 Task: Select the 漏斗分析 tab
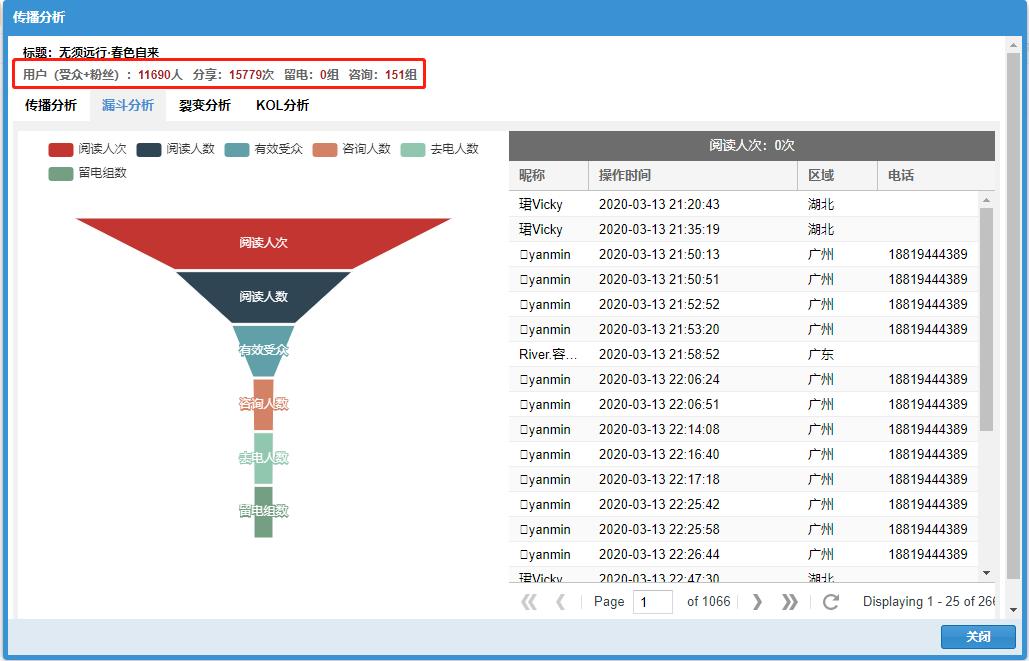[x=127, y=104]
